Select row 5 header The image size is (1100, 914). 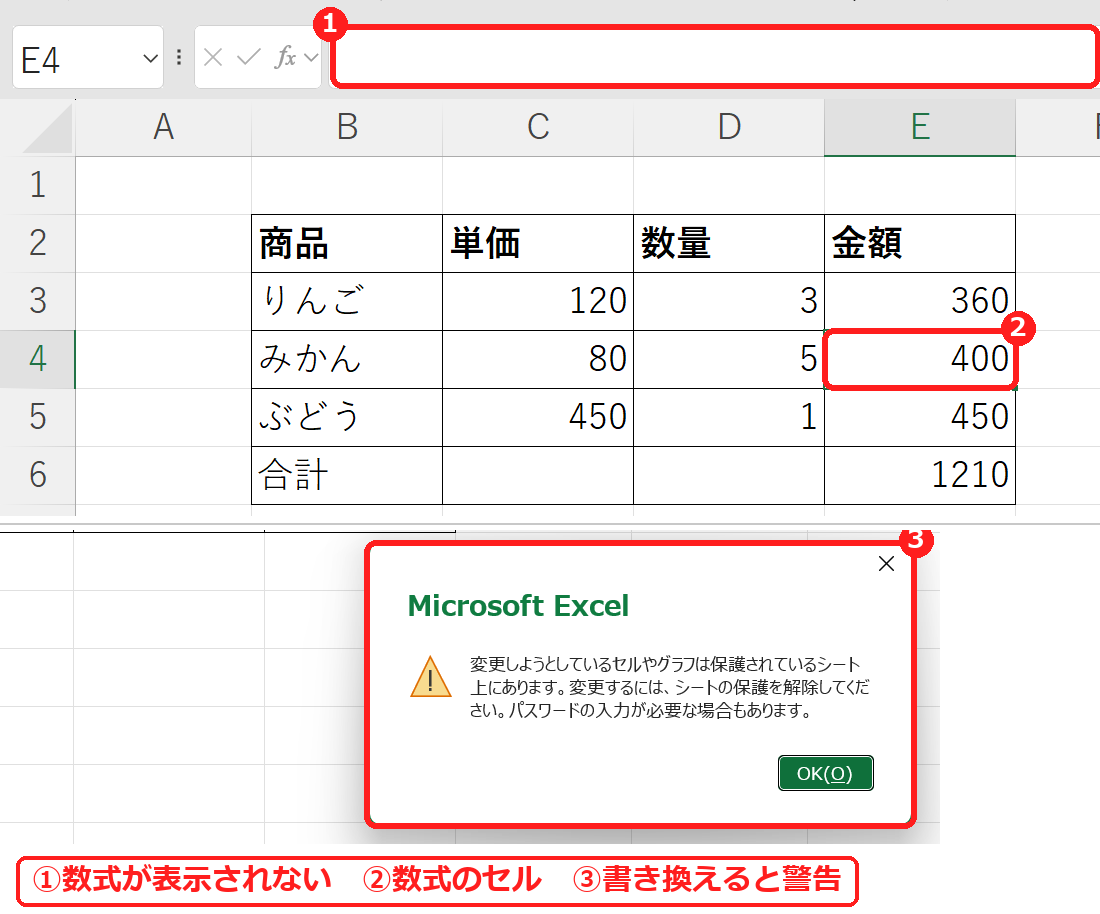(x=37, y=417)
